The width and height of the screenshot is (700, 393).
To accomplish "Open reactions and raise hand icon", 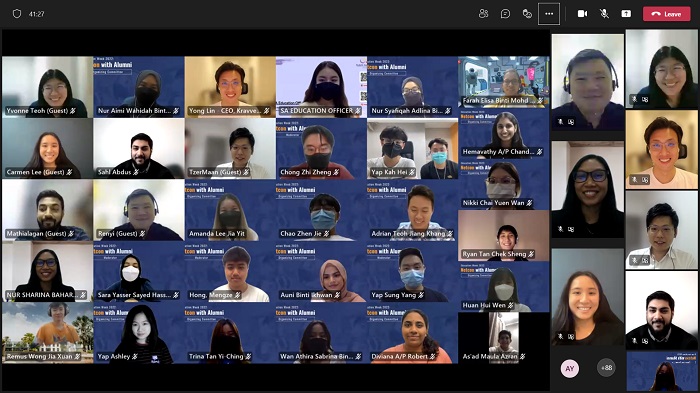I will pos(527,14).
